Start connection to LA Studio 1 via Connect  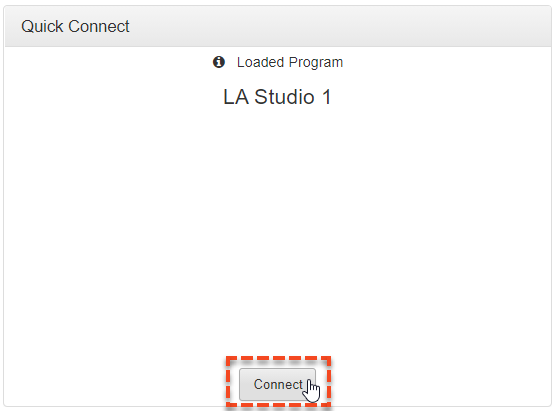click(x=277, y=384)
